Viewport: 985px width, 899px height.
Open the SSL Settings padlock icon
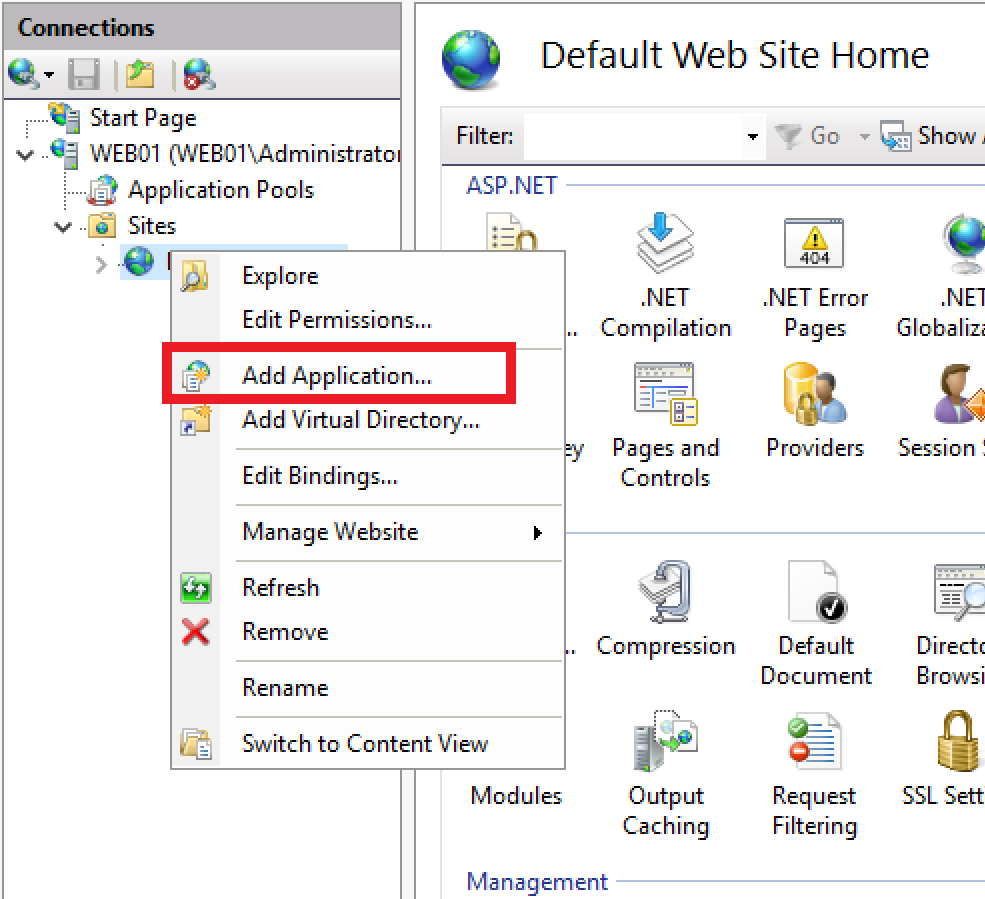pos(957,741)
